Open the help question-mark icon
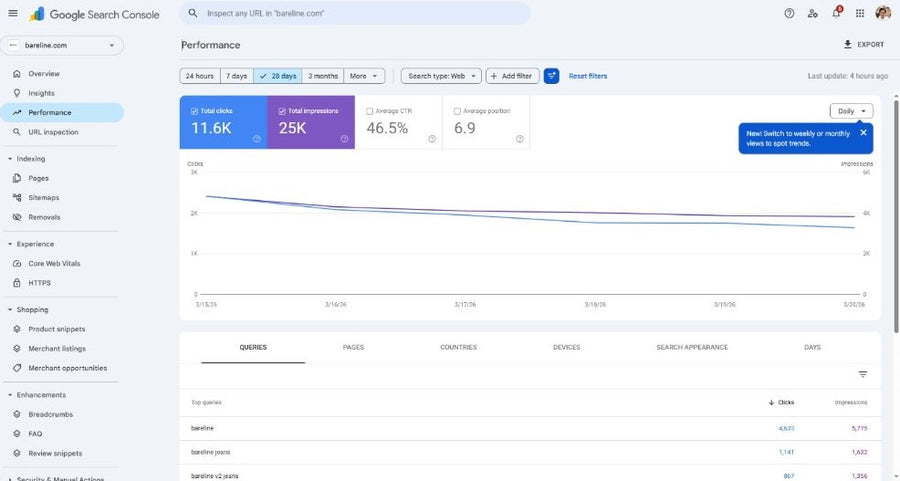Viewport: 900px width, 481px height. coord(789,13)
